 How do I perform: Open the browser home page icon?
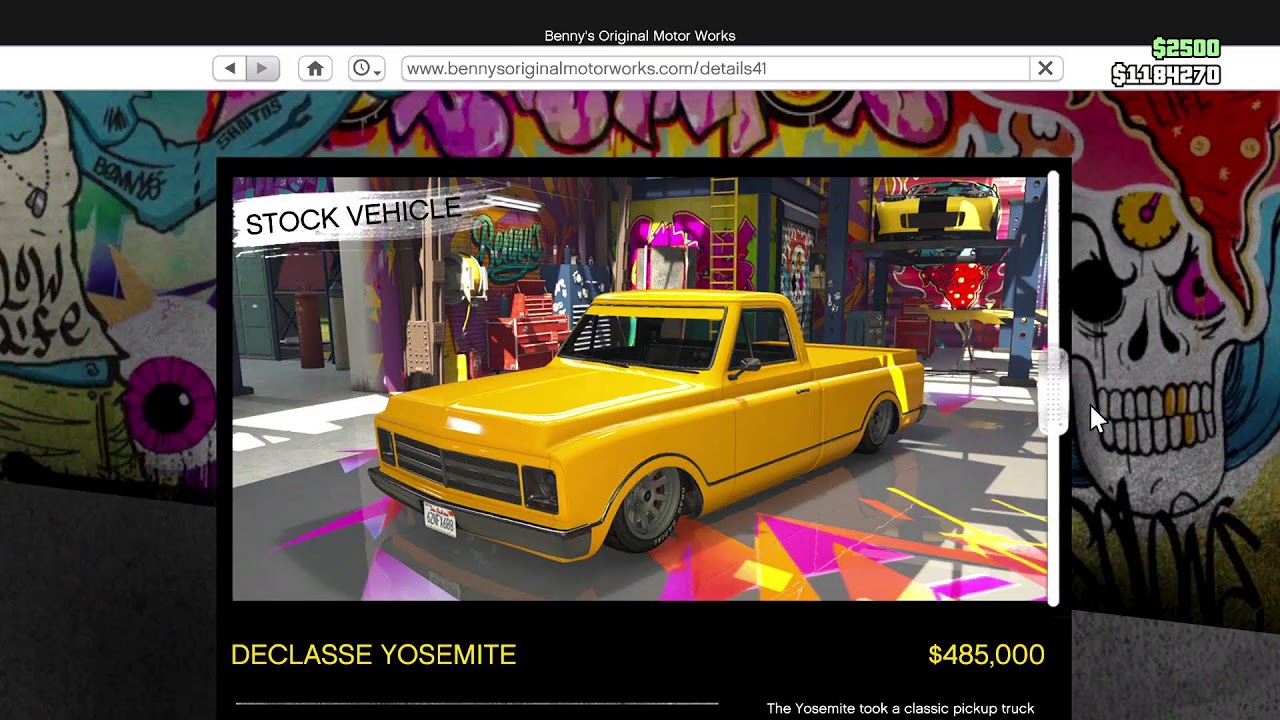315,68
